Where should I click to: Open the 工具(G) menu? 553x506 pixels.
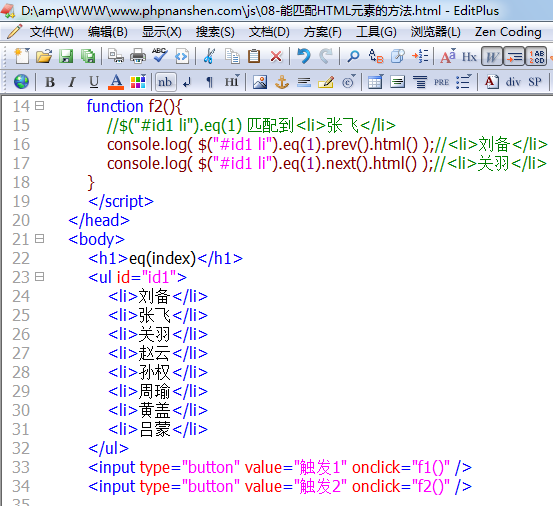click(376, 32)
